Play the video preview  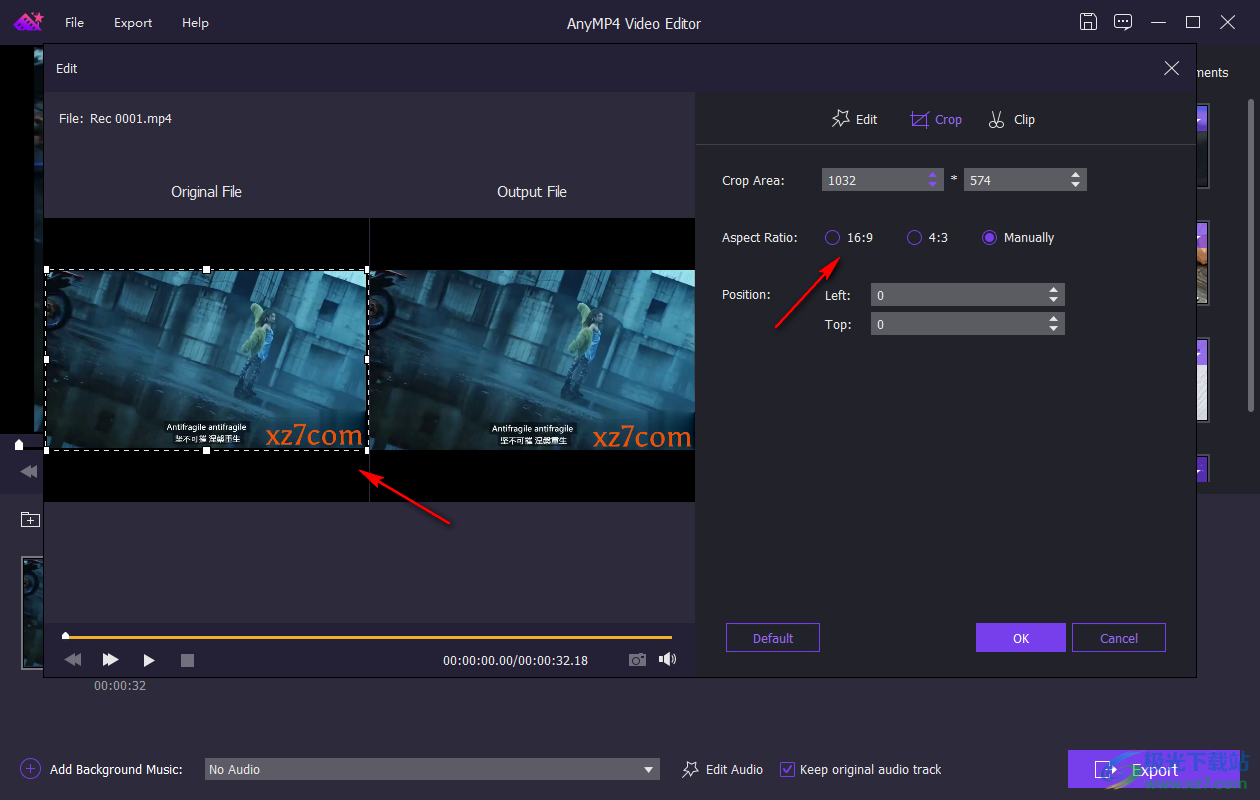point(149,660)
